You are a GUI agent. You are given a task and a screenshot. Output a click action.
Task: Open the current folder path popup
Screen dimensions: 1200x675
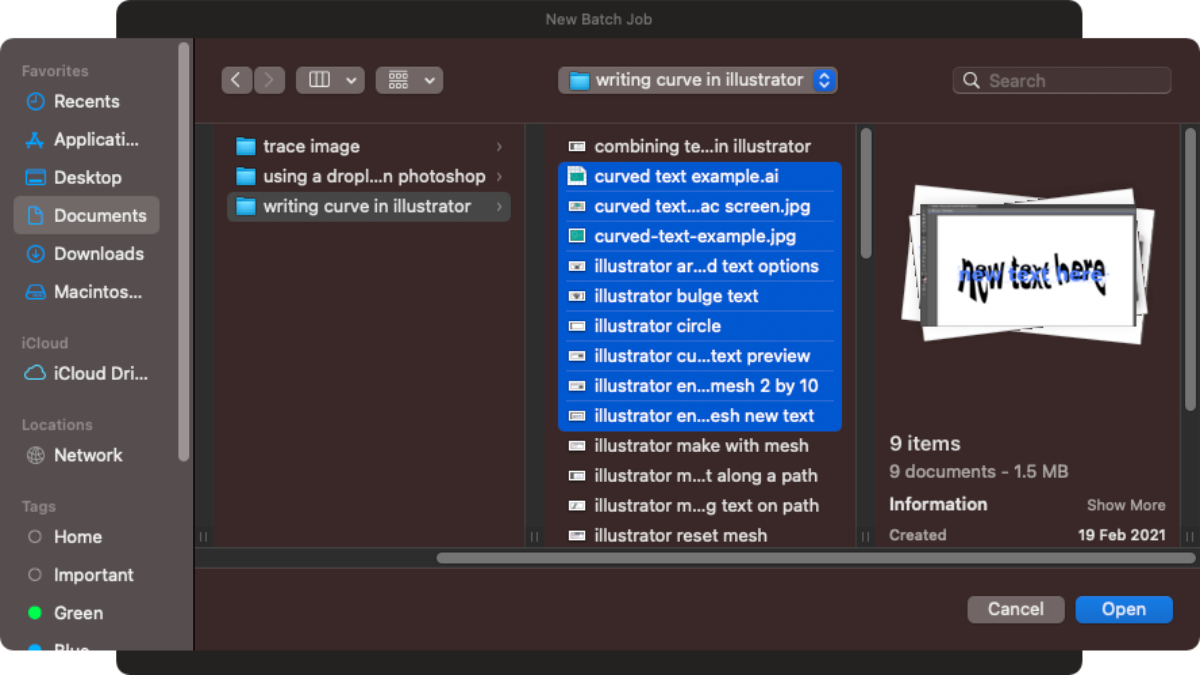(x=698, y=80)
